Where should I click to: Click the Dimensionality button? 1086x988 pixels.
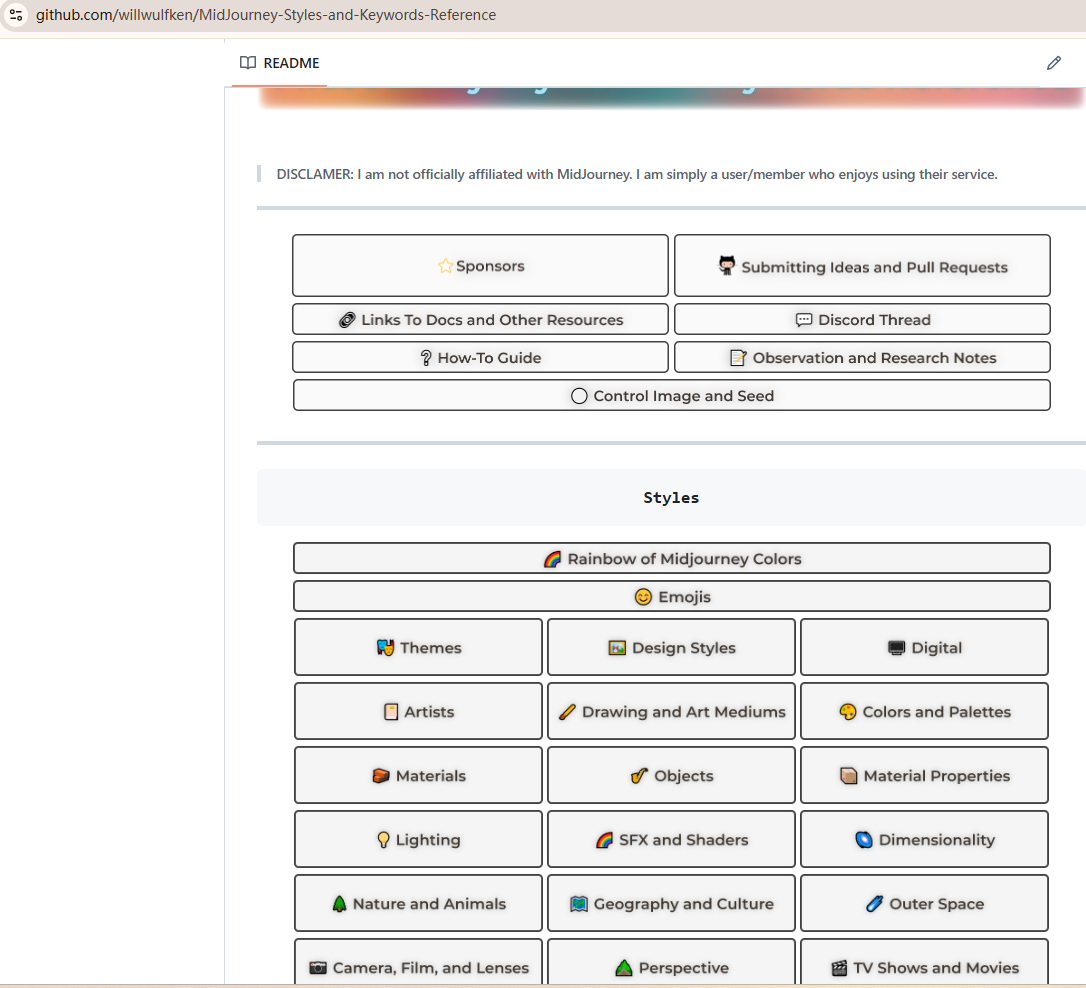925,839
